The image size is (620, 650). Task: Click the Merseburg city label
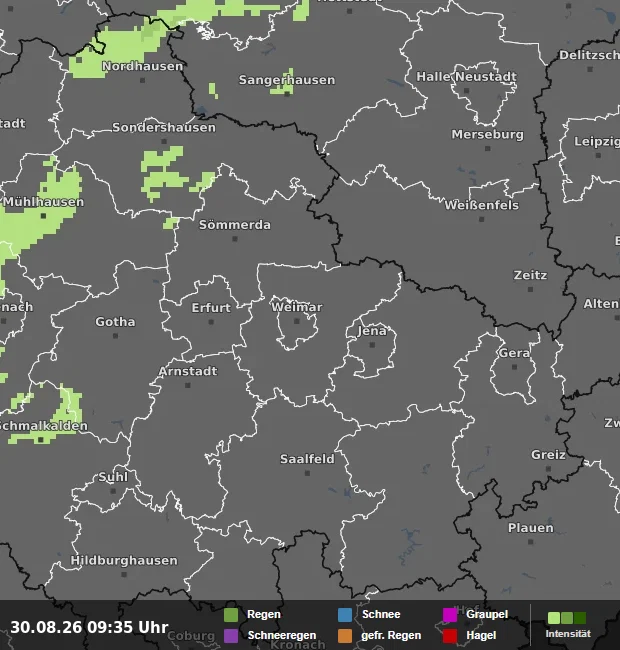[x=488, y=134]
